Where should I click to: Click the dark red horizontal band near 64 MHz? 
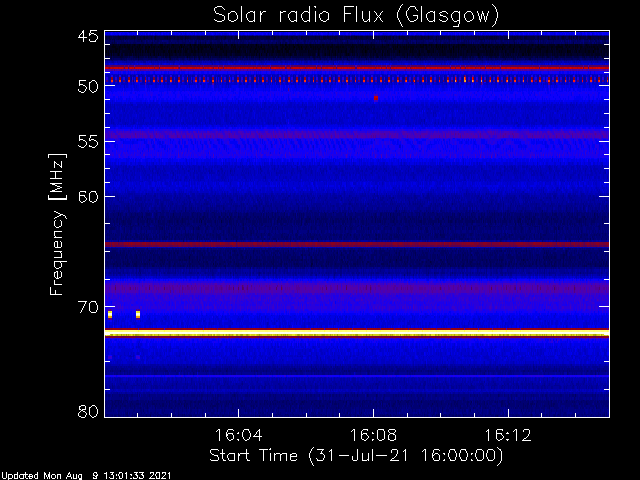357,244
